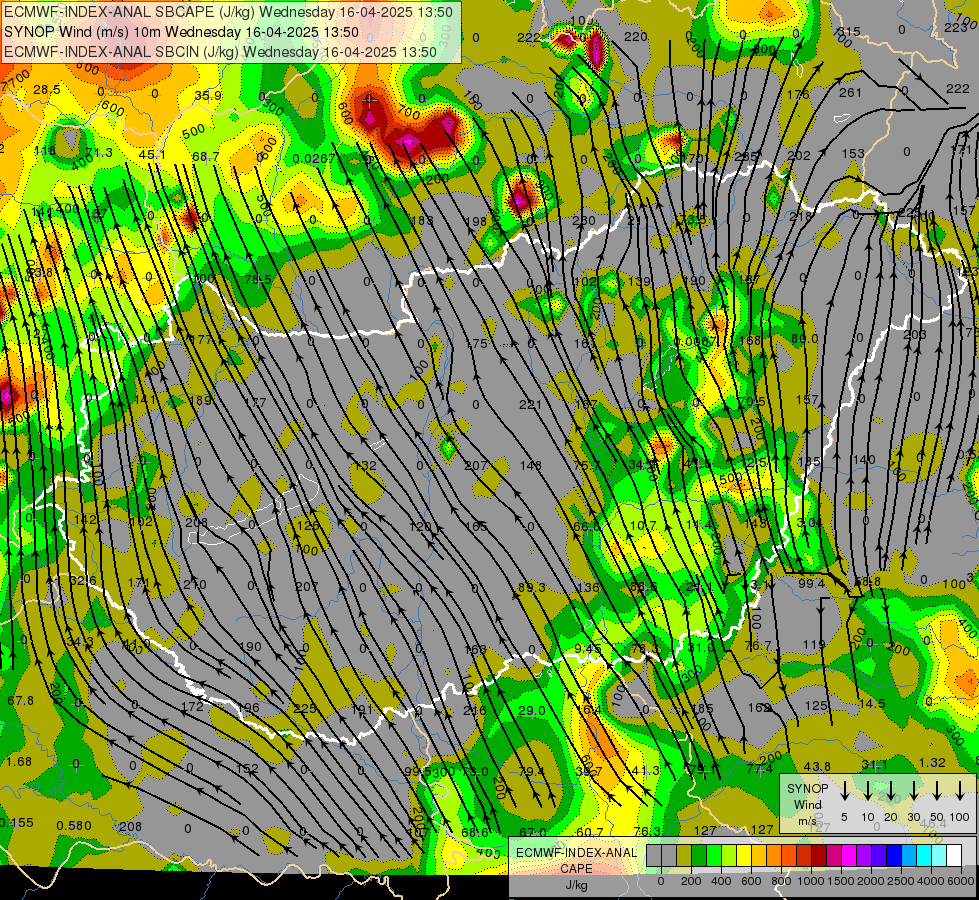Click the '2500' tick label on the CAPE scale

(901, 880)
